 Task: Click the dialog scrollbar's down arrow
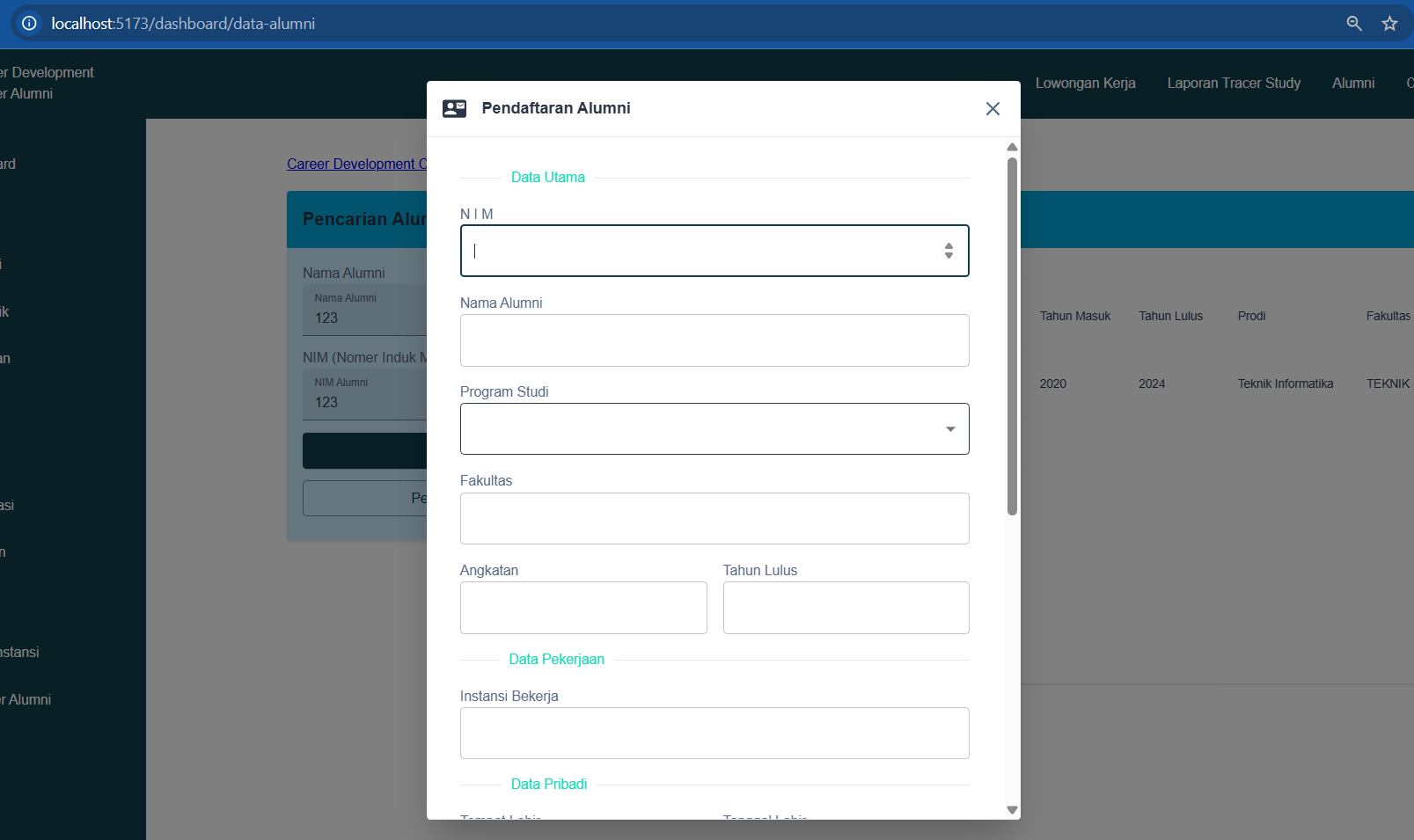tap(1012, 810)
